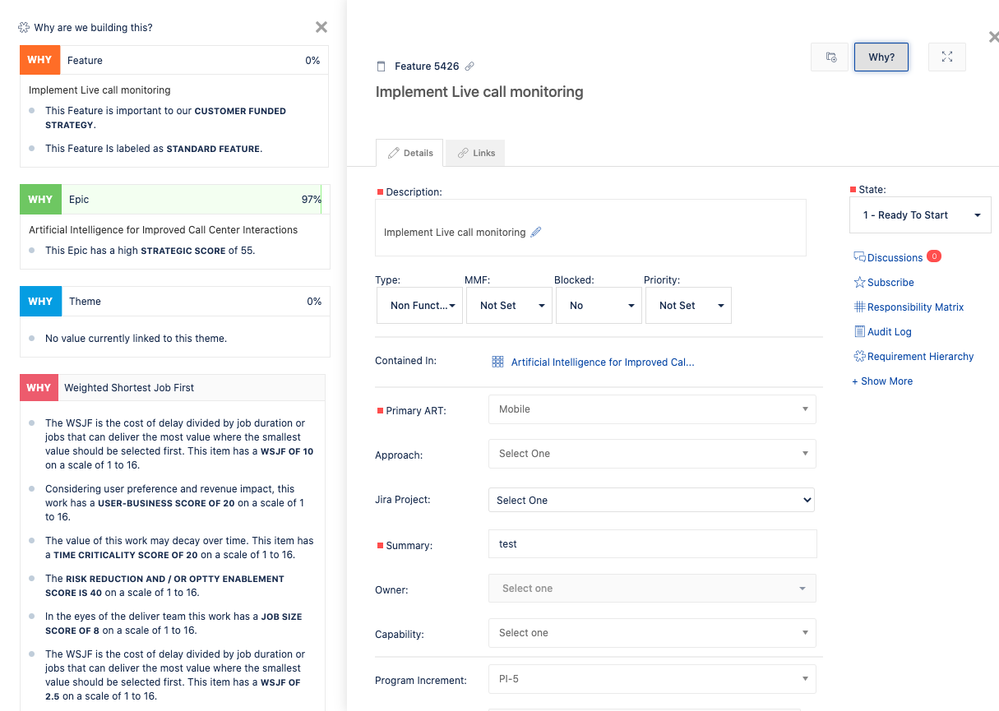Edit description using the pencil icon
This screenshot has width=999, height=711.
536,232
